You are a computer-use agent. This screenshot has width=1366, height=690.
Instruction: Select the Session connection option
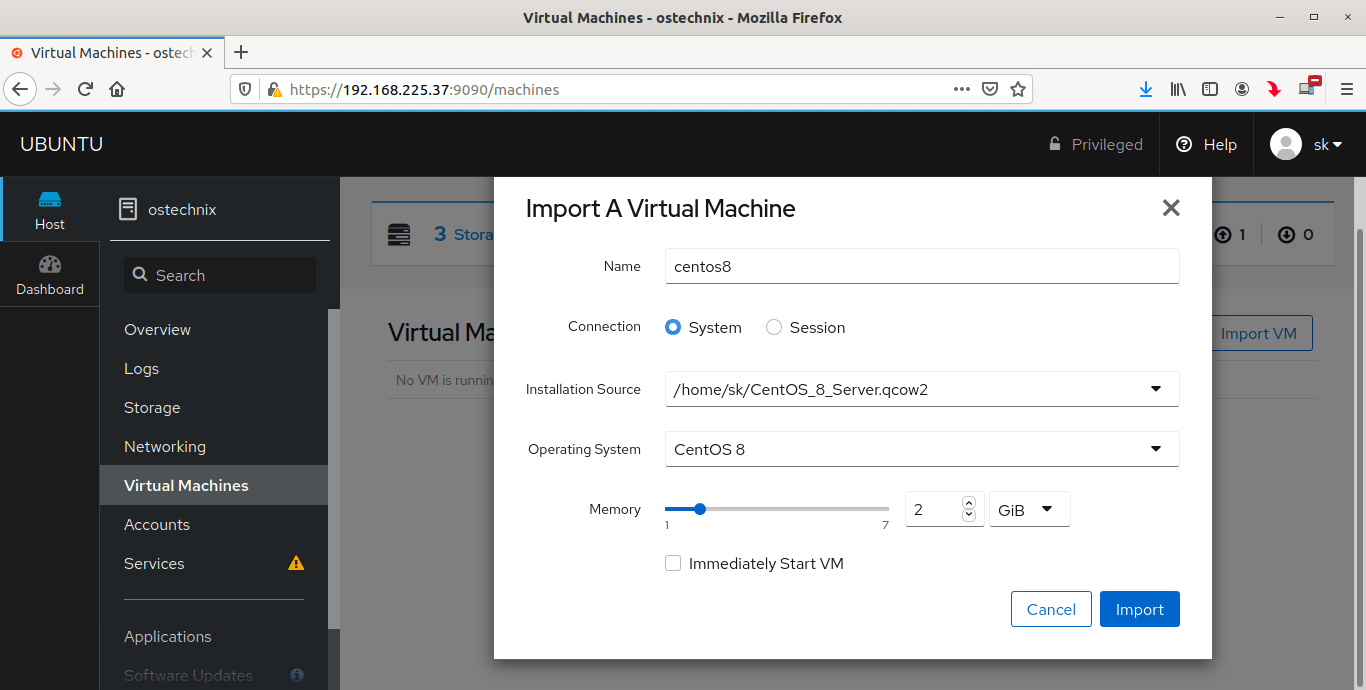tap(773, 326)
